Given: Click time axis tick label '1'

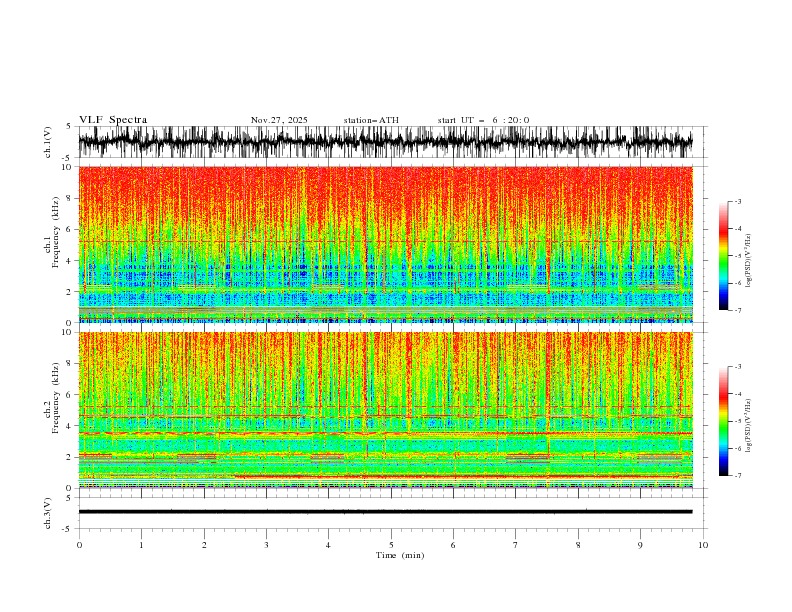Looking at the screenshot, I should click(x=141, y=545).
